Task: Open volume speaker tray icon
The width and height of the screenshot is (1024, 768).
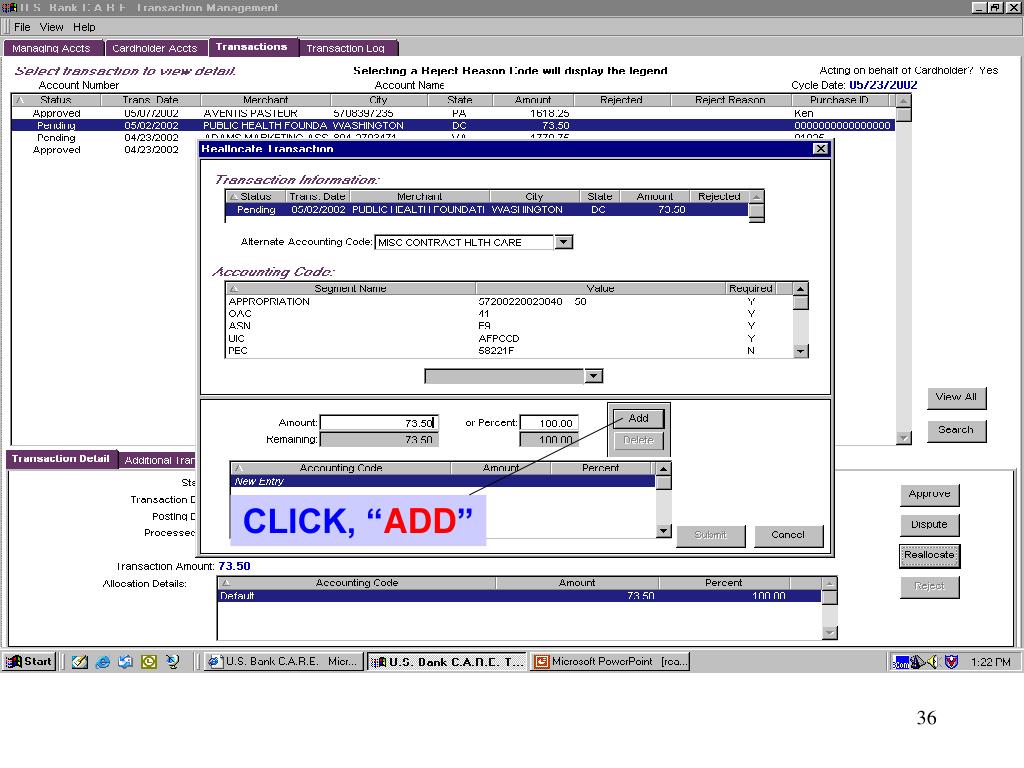Action: click(933, 662)
